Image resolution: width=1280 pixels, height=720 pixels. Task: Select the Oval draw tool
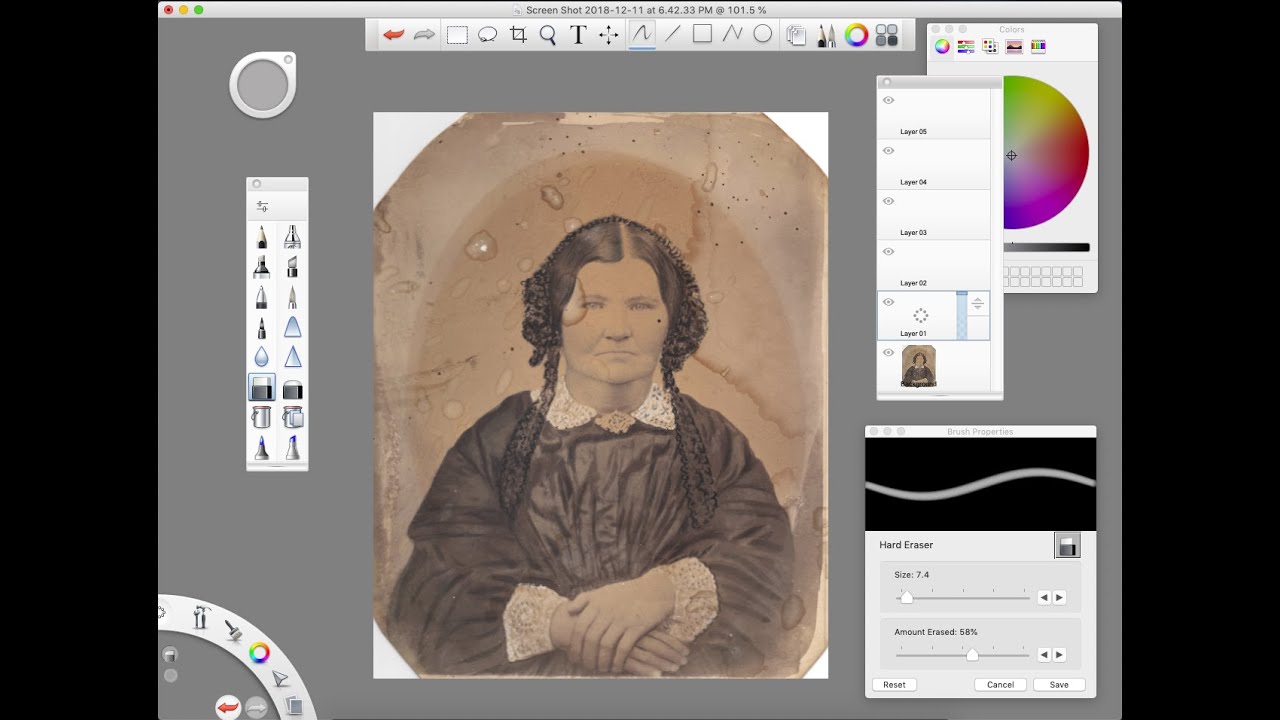click(763, 34)
